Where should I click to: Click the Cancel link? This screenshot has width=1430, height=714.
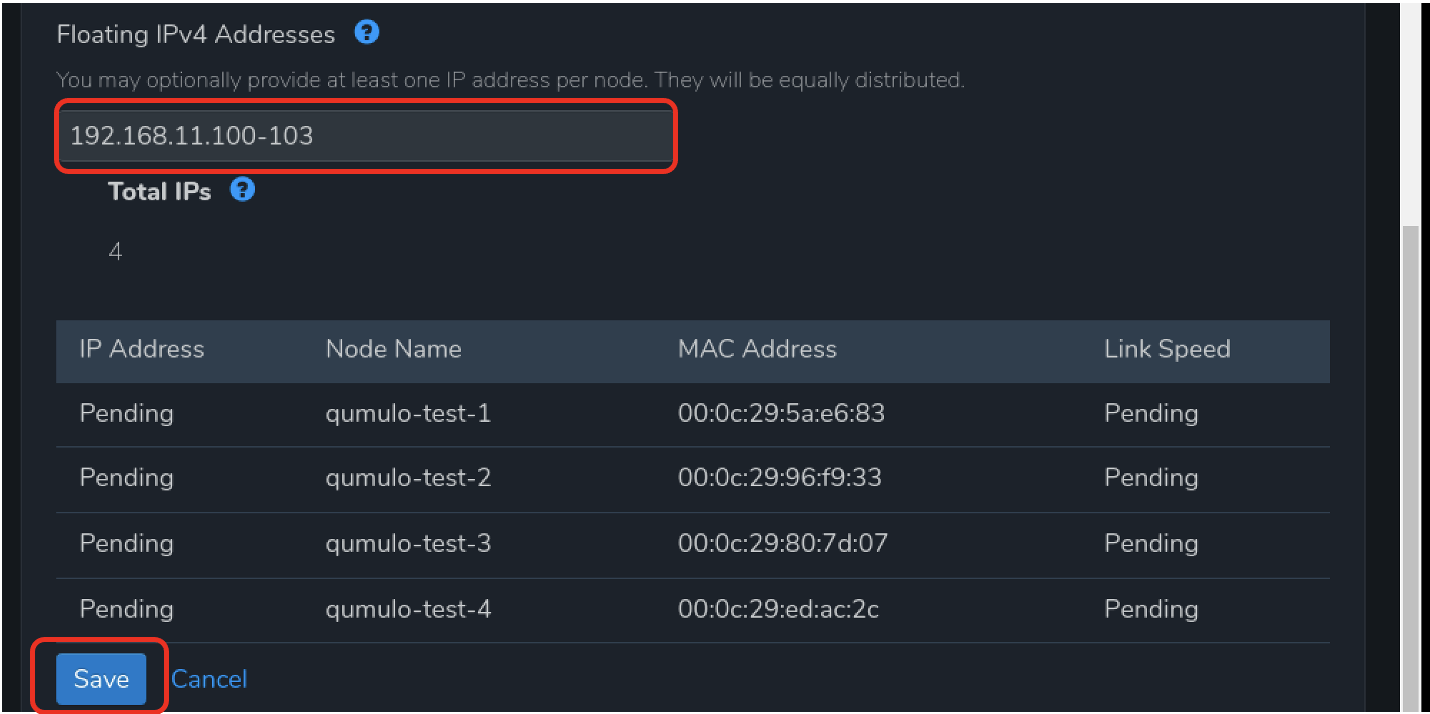pyautogui.click(x=209, y=679)
